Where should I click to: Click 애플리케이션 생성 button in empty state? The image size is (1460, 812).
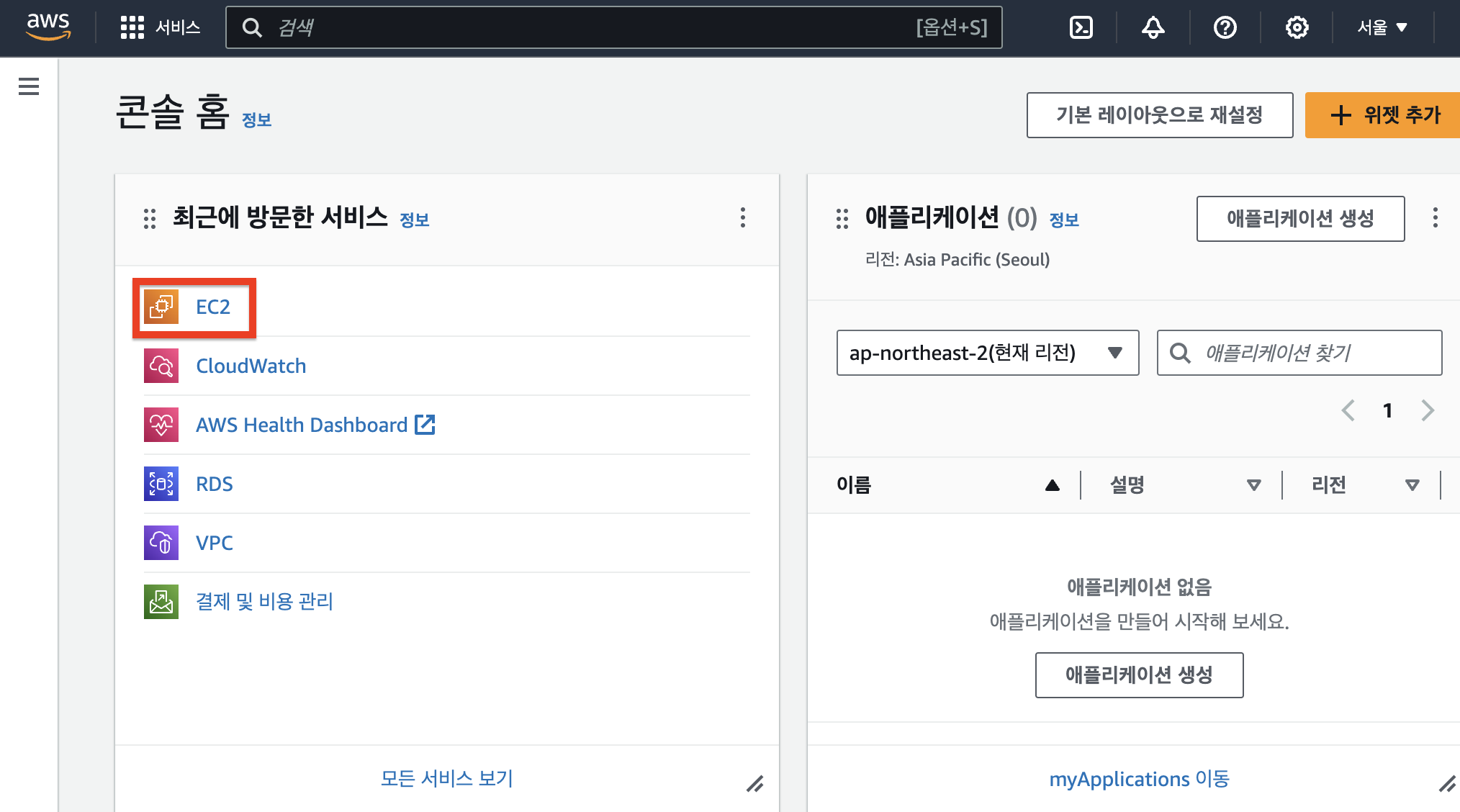coord(1139,675)
